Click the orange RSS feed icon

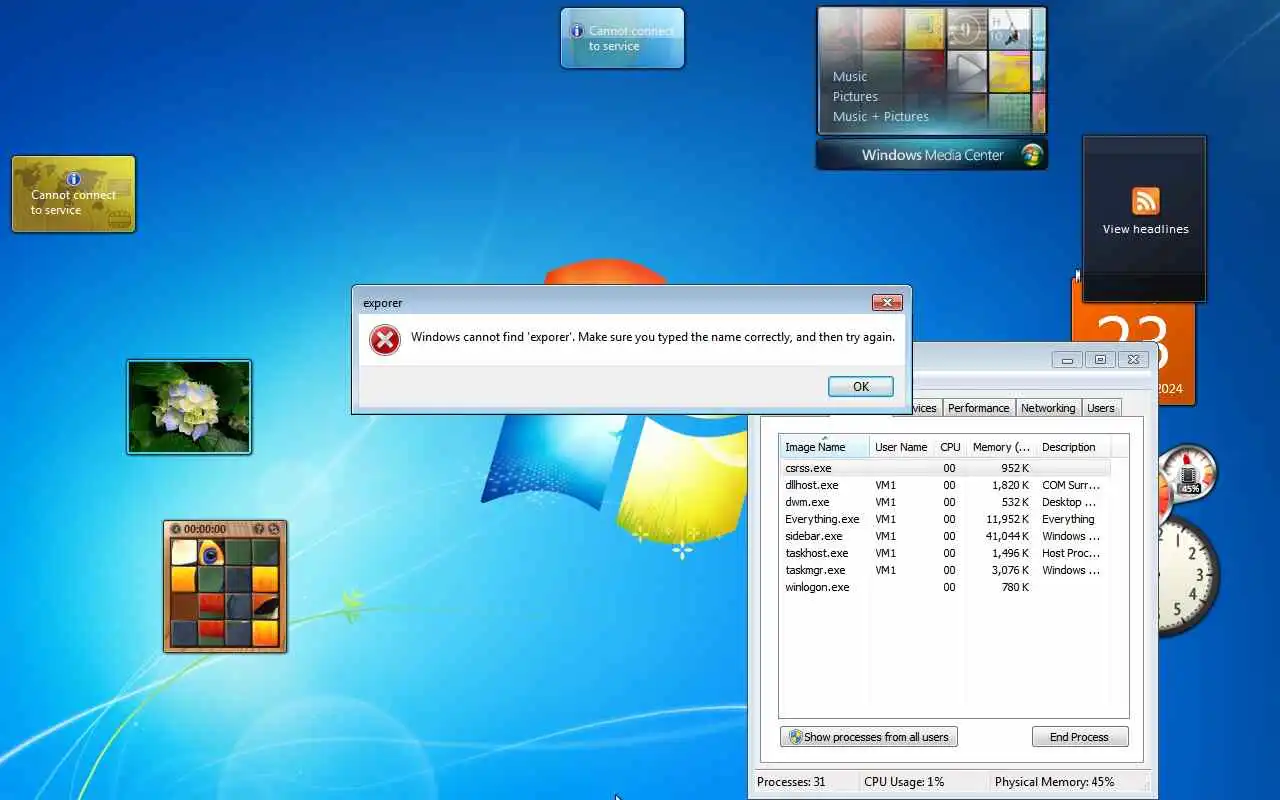coord(1146,201)
